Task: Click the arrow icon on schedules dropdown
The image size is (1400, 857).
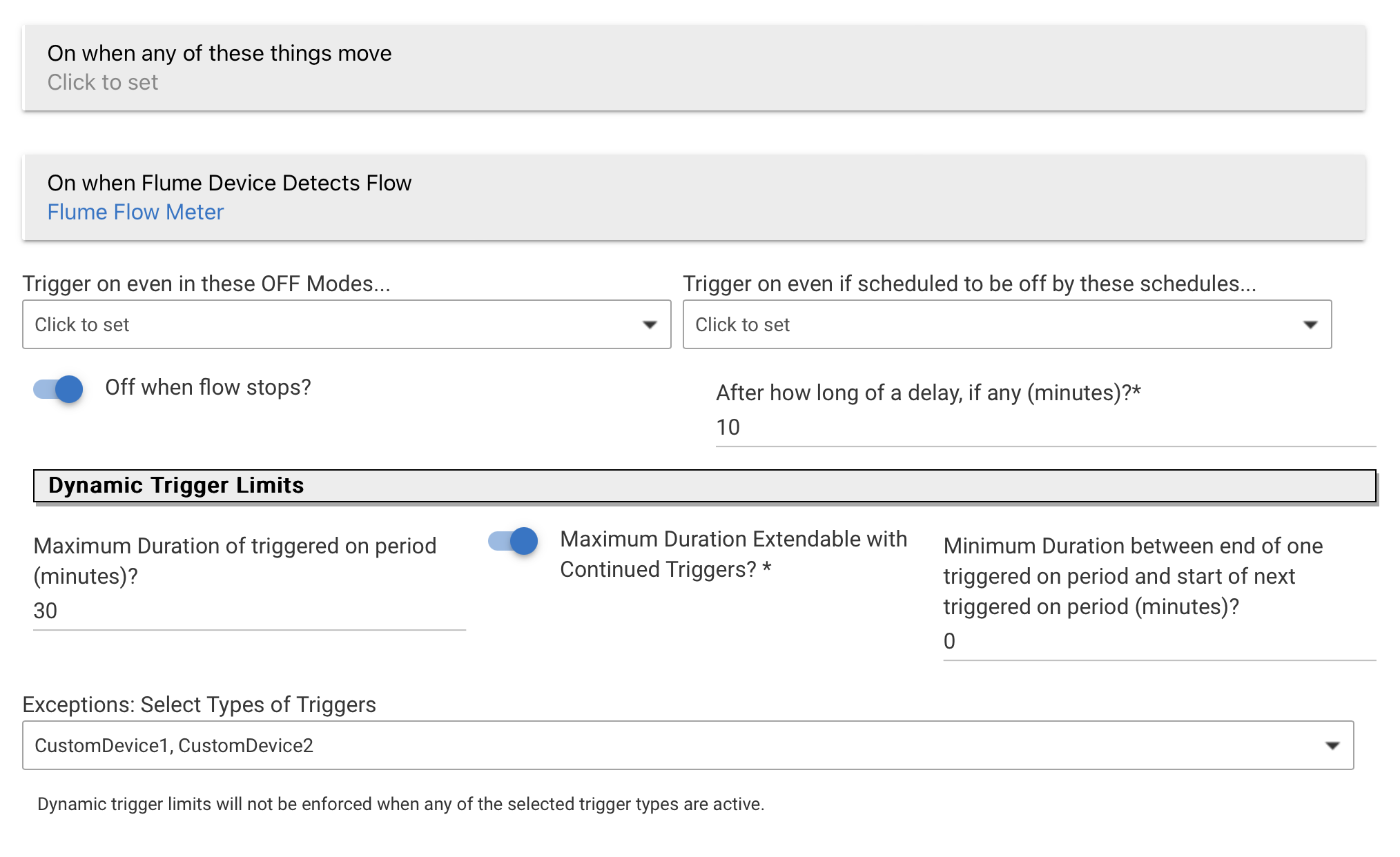Action: (x=1310, y=325)
